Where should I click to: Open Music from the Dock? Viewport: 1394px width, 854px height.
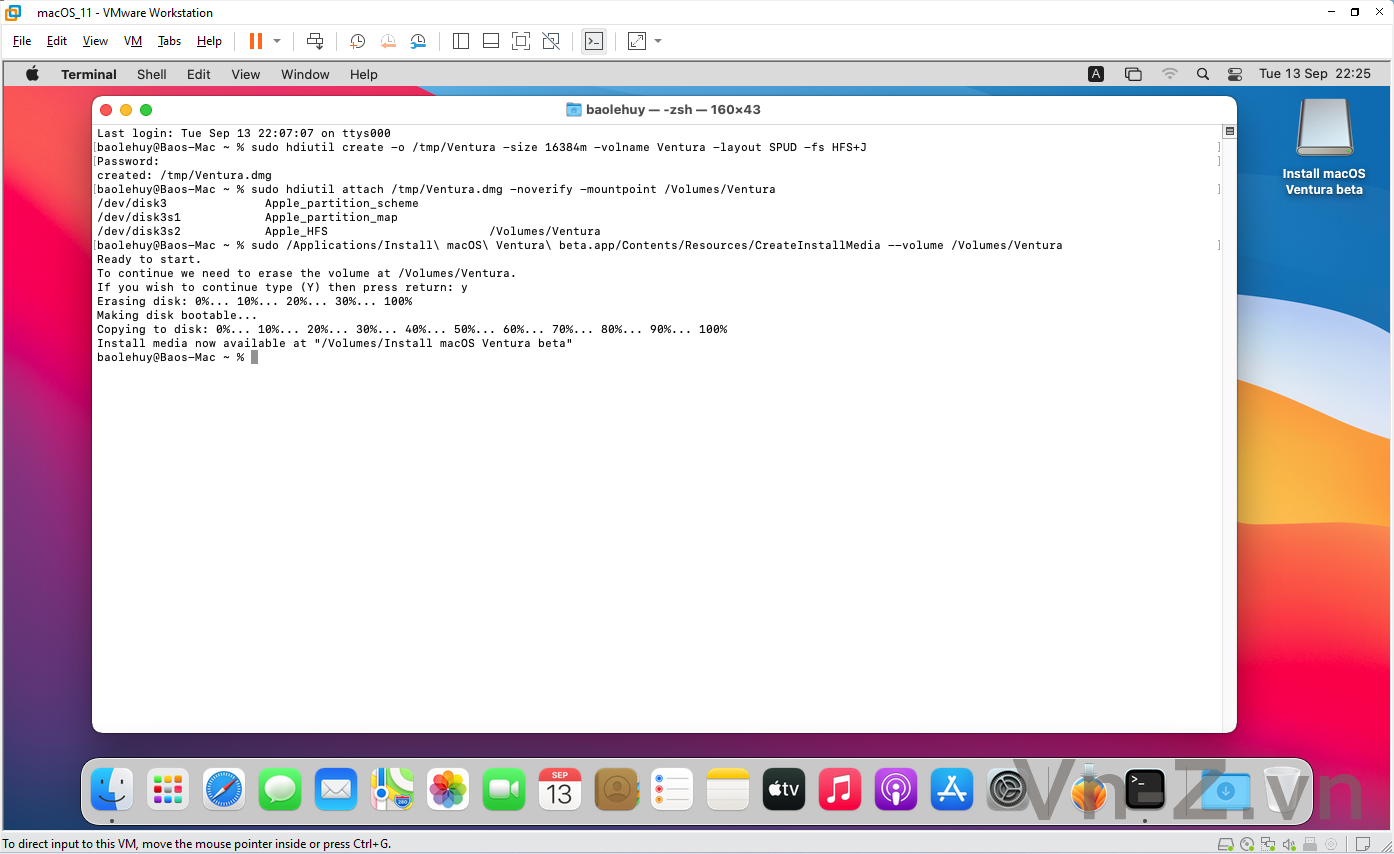840,790
